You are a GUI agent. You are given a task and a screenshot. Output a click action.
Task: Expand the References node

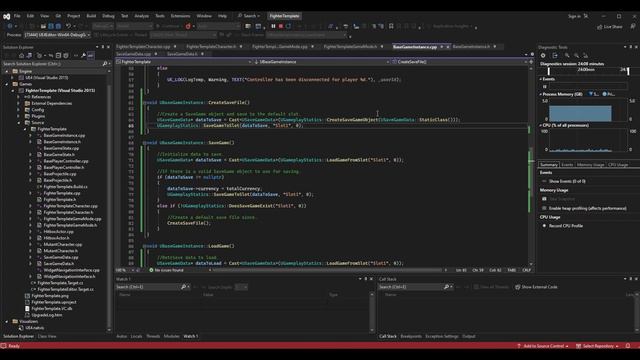pos(18,97)
